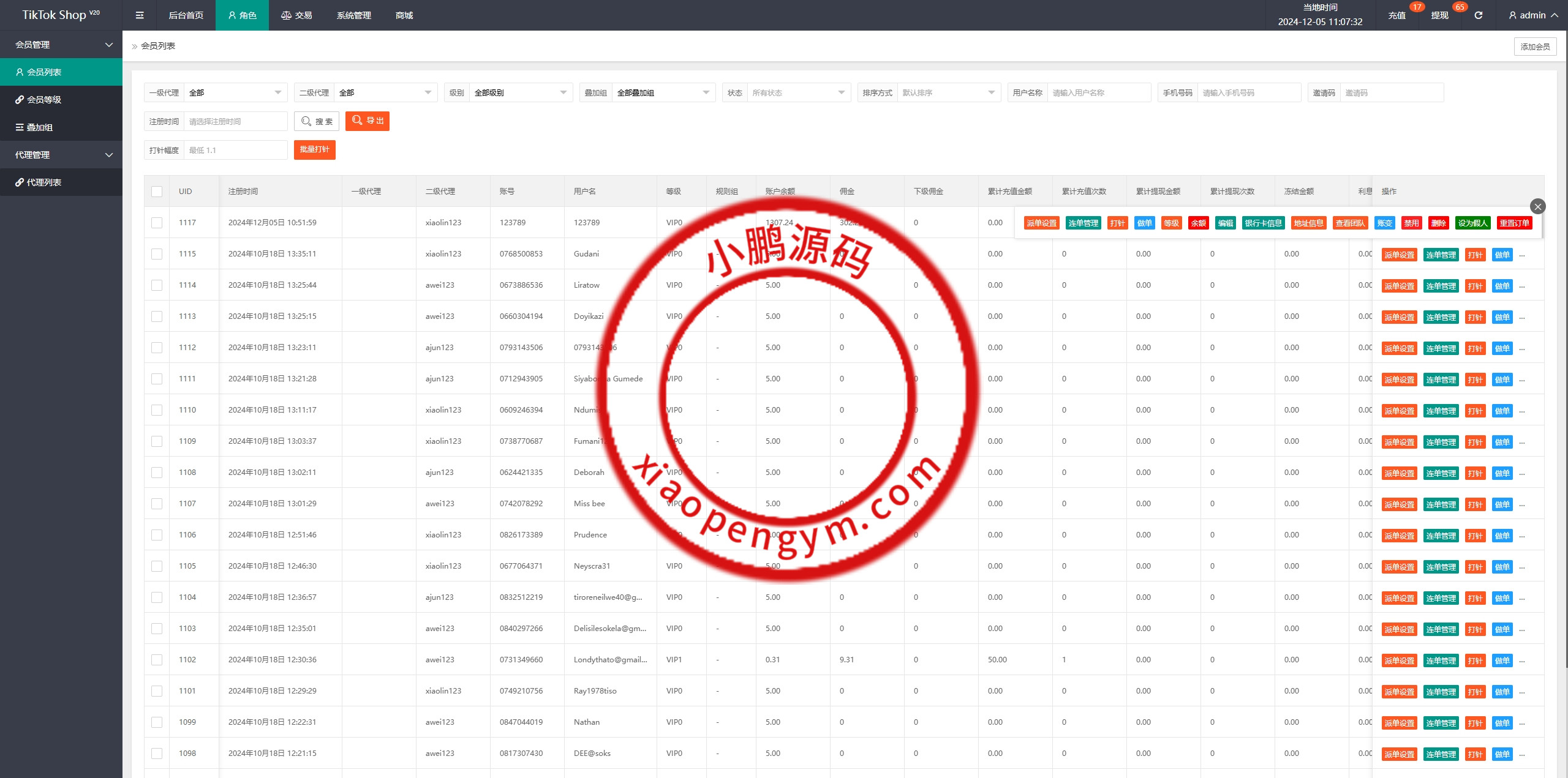Viewport: 1568px width, 778px height.
Task: Click the 批量打针 button
Action: point(314,150)
